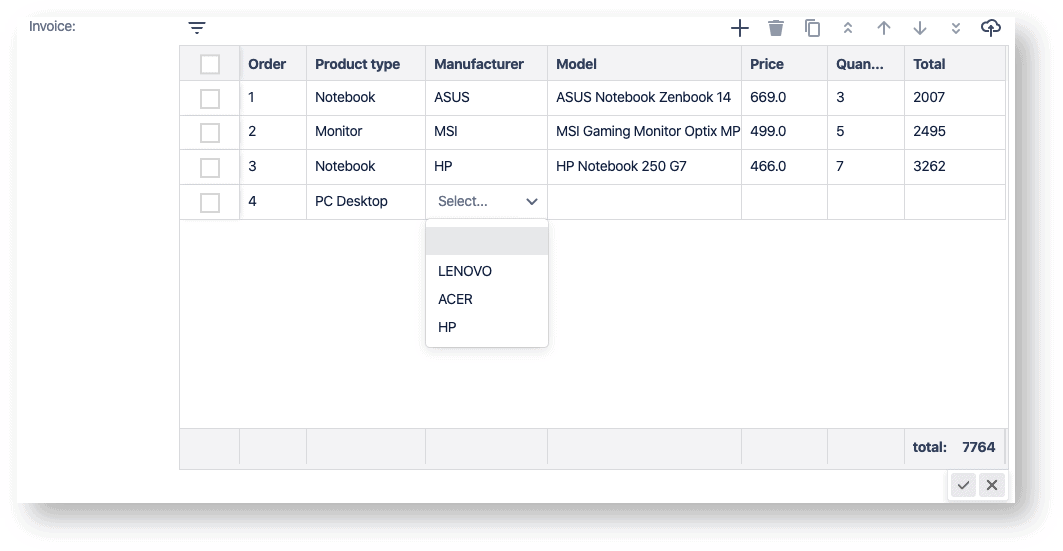Move row up with the up arrow
Screen dimensions: 1063x551
(883, 28)
